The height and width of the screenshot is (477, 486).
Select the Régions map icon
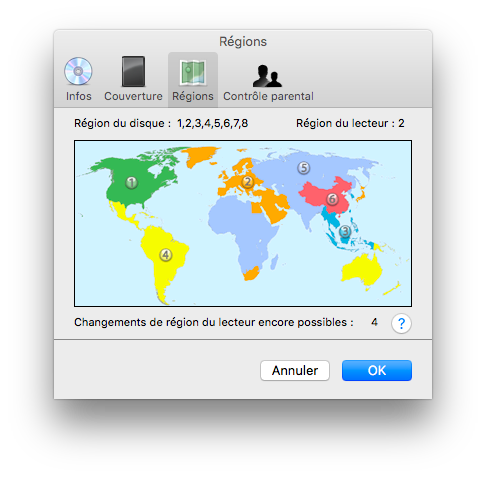193,72
